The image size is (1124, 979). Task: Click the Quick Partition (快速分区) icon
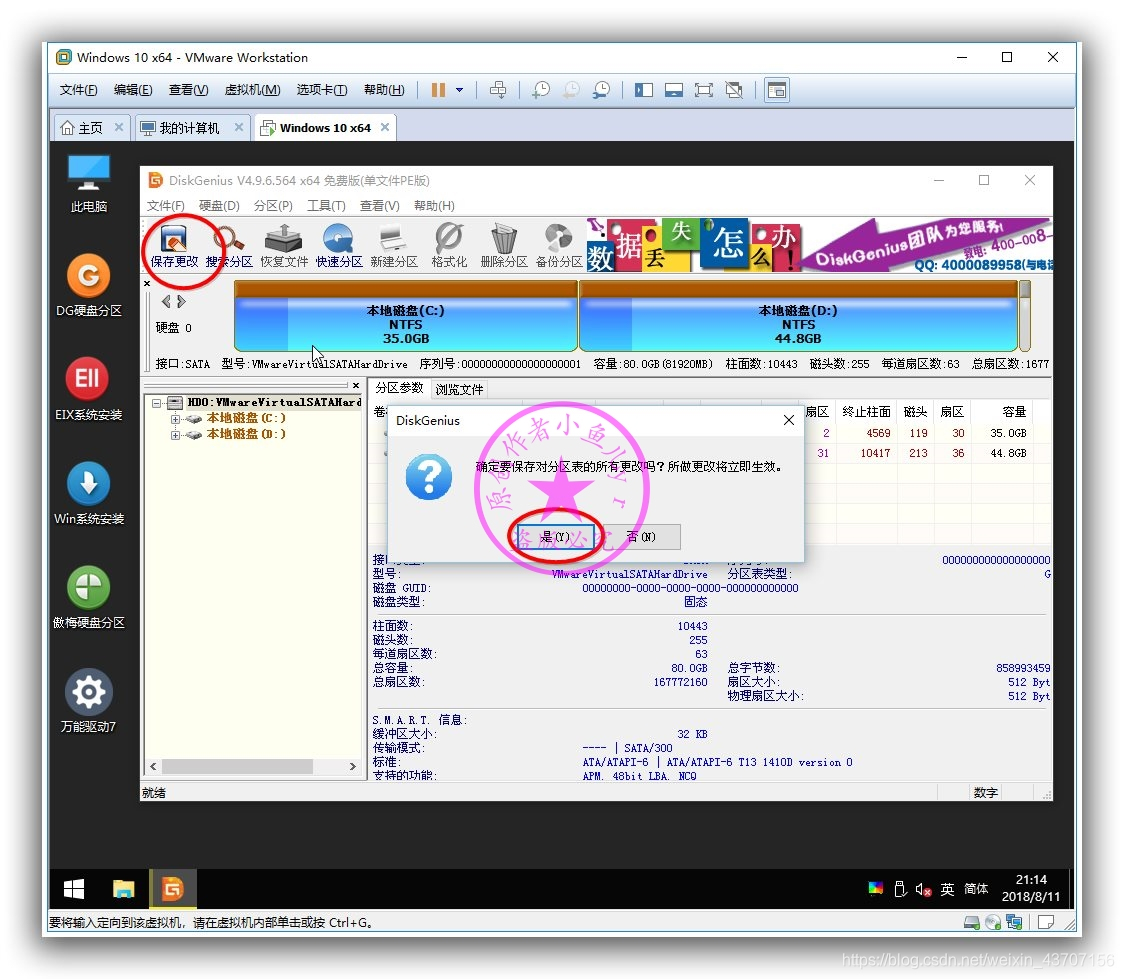point(339,245)
